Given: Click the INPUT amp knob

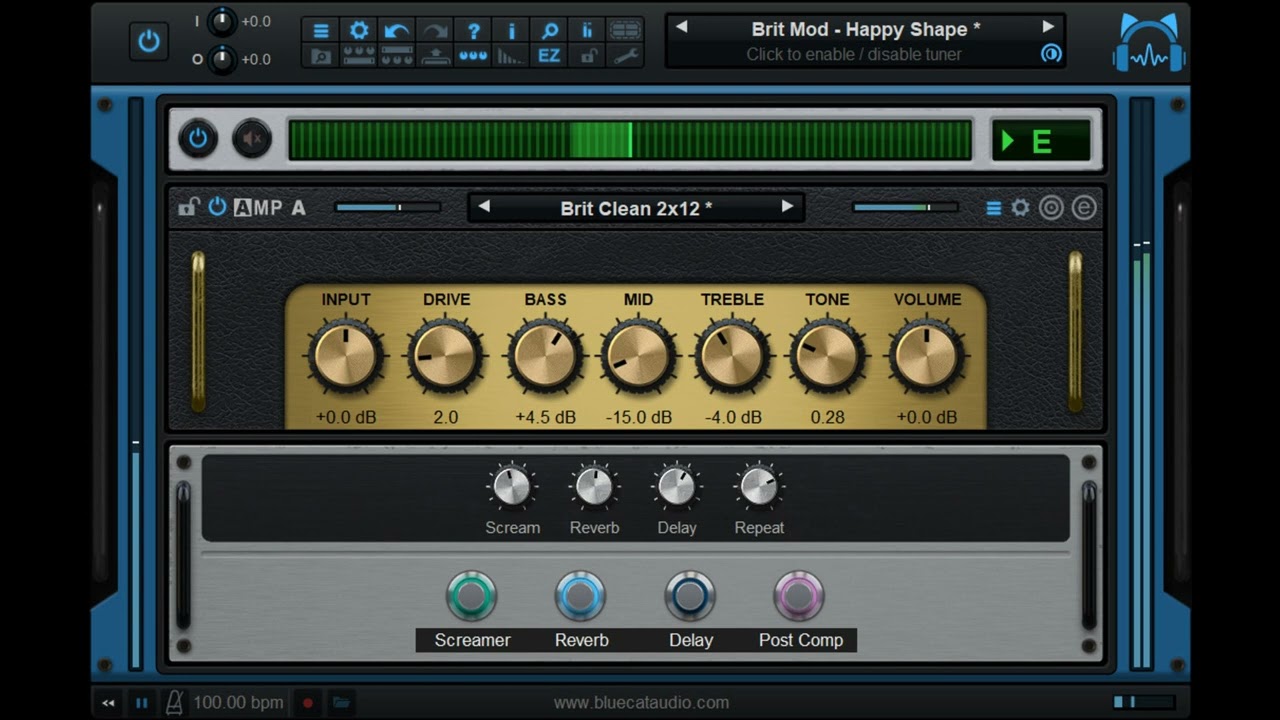Looking at the screenshot, I should tap(346, 356).
